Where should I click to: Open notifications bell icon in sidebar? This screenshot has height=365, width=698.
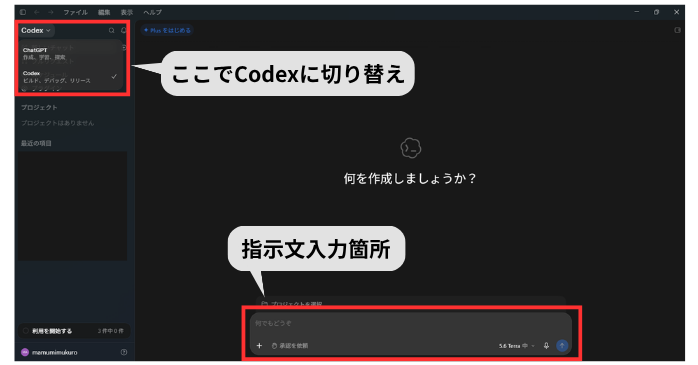[124, 30]
